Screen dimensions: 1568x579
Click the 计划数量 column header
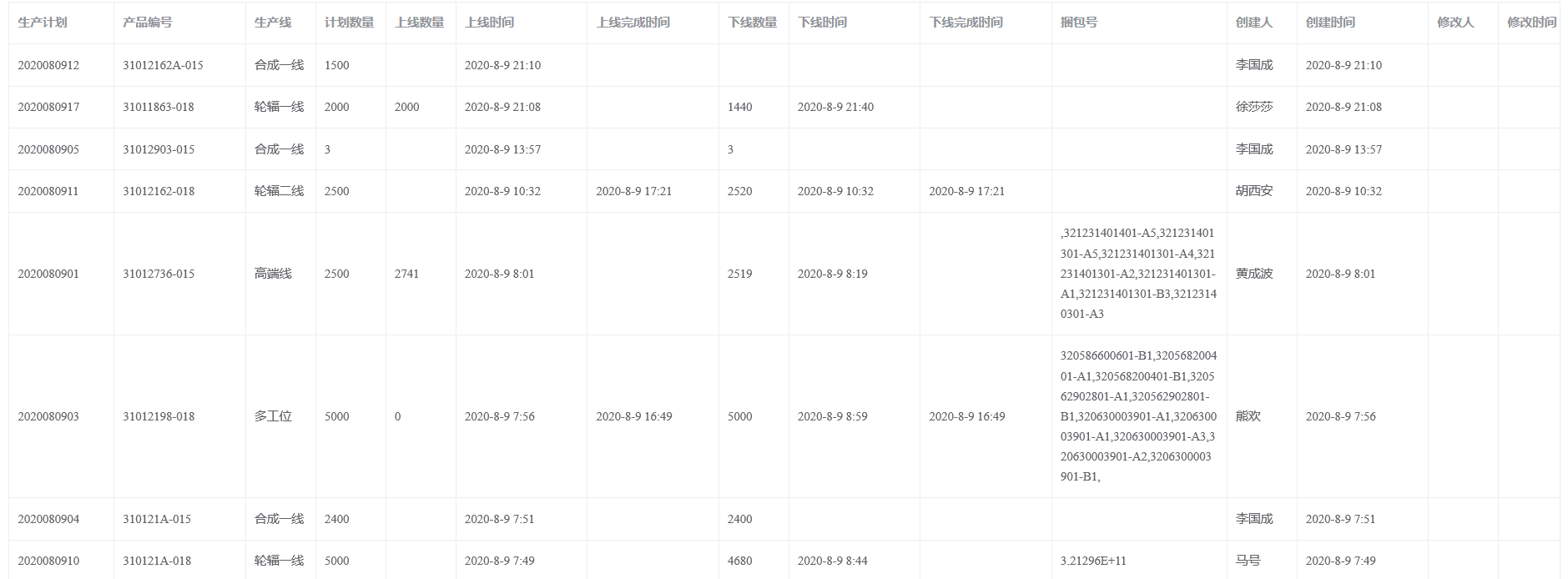tap(350, 23)
